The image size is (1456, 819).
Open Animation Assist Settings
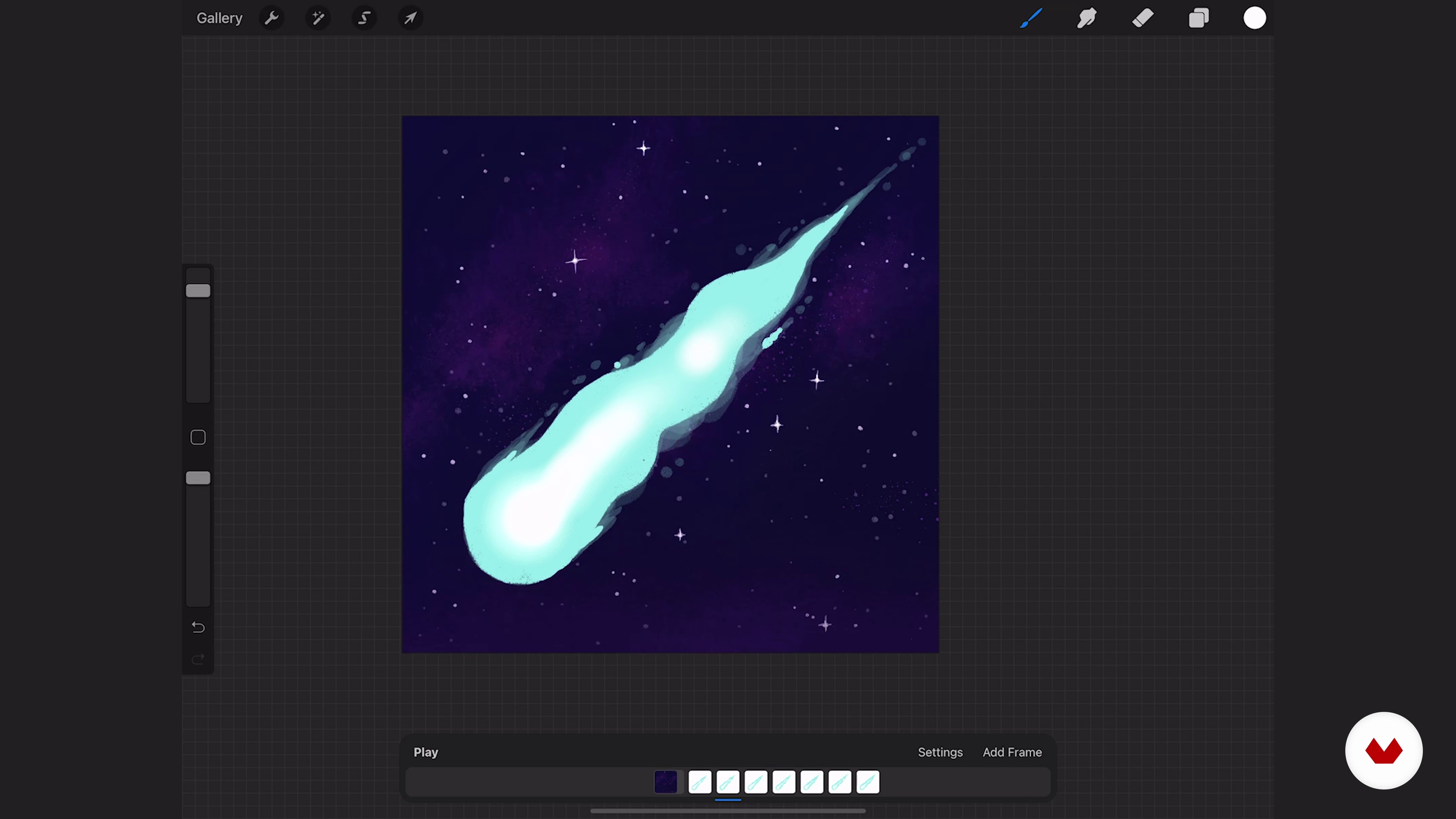click(x=940, y=752)
